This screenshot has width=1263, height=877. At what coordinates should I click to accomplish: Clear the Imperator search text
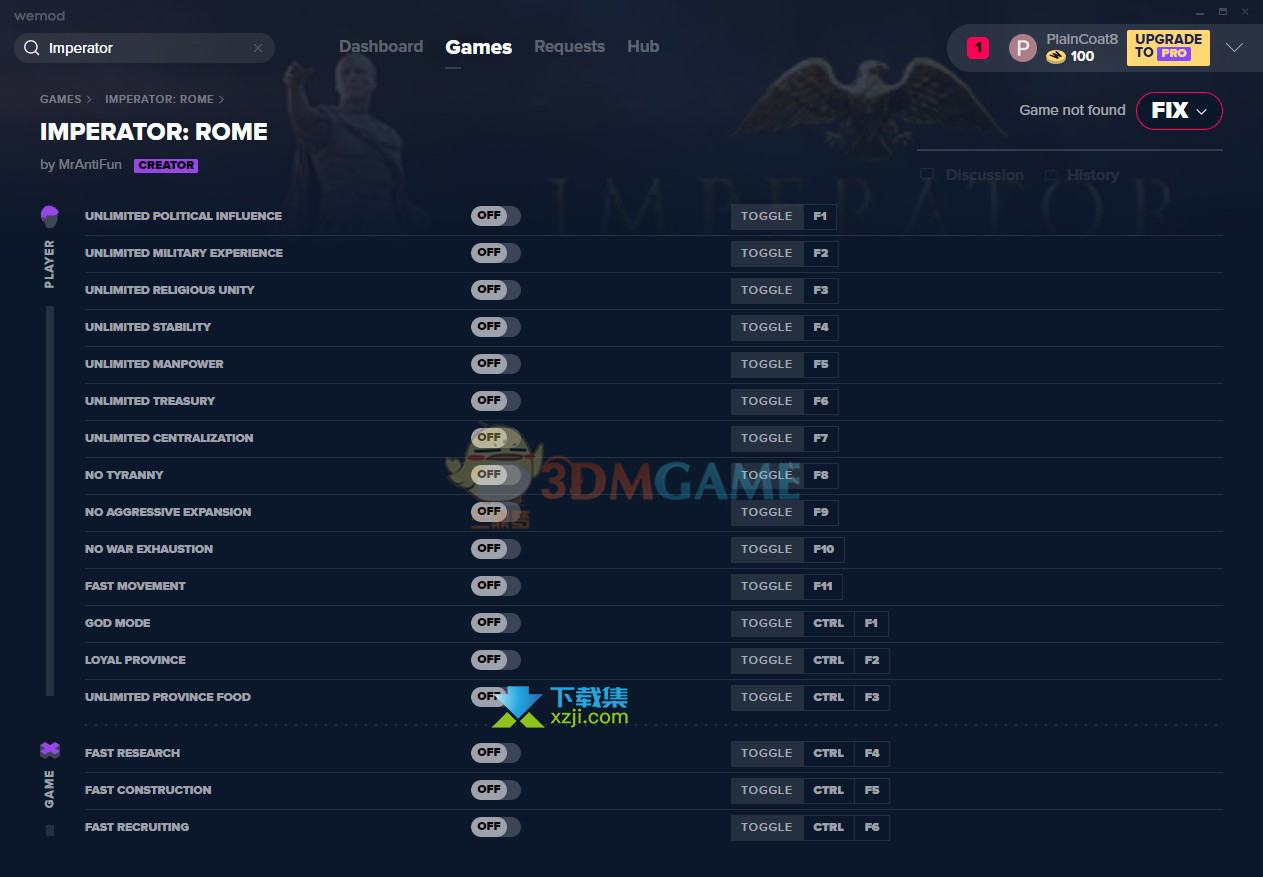258,48
